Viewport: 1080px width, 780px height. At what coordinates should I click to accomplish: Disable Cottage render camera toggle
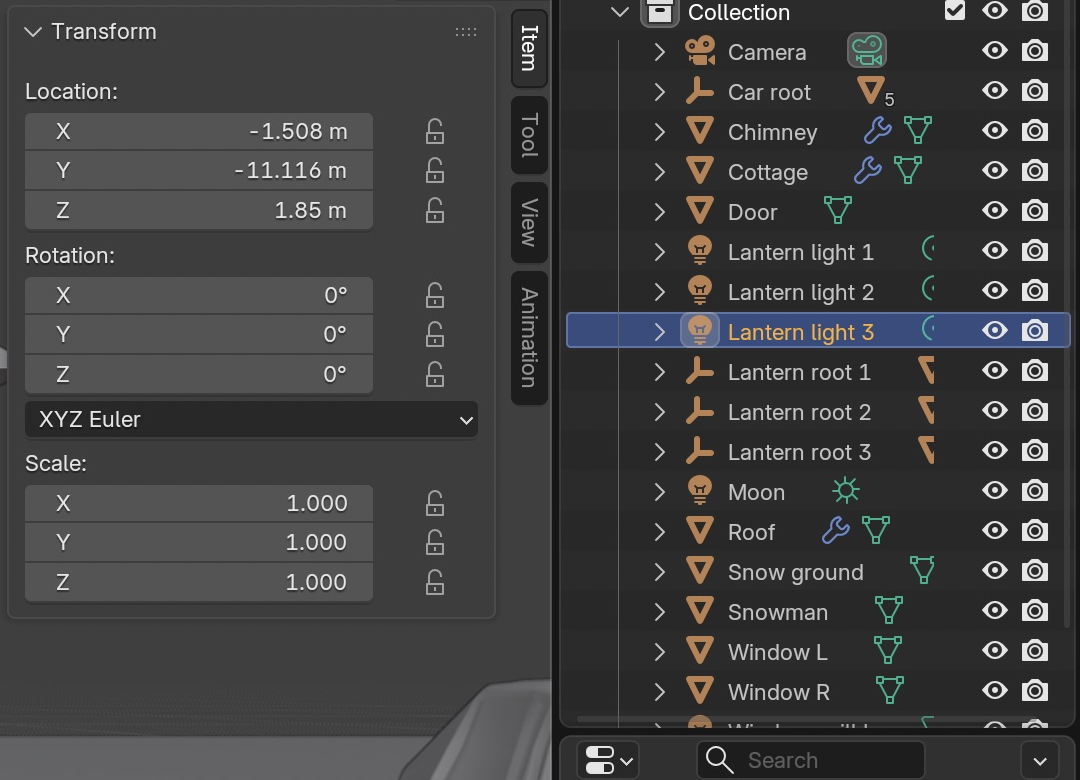coord(1035,171)
